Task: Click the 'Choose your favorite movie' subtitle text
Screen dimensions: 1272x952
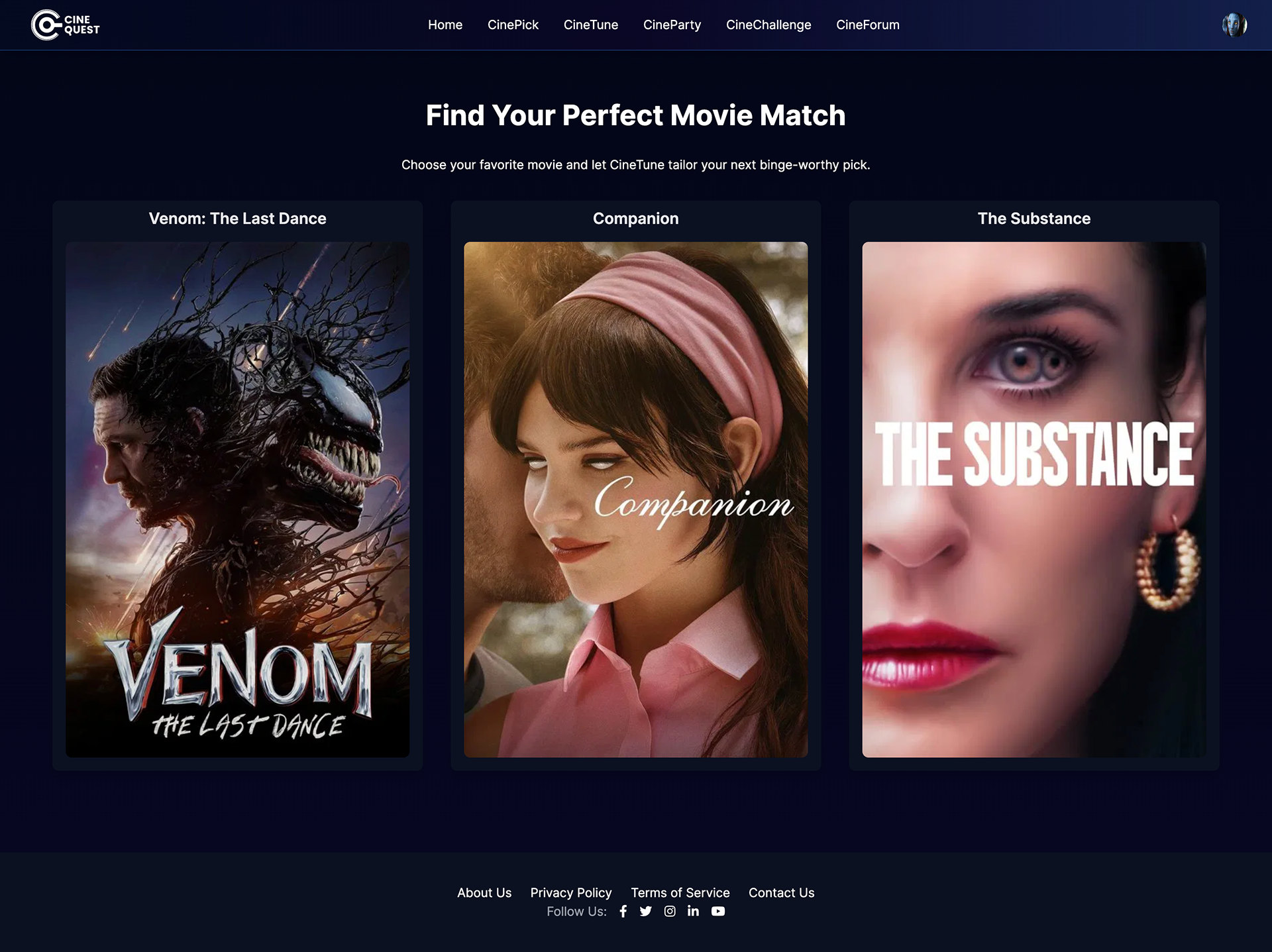Action: coord(636,164)
